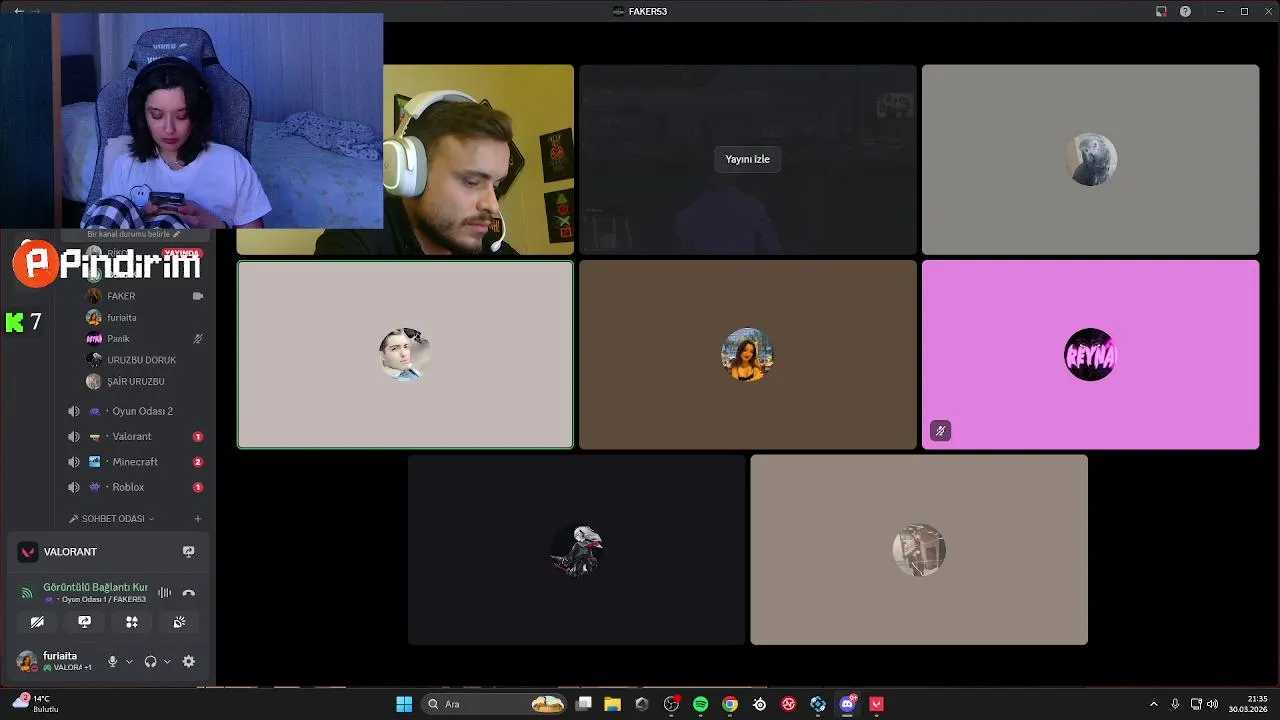Viewport: 1280px width, 720px height.
Task: Open the Discord help question-mark icon
Action: click(1185, 11)
